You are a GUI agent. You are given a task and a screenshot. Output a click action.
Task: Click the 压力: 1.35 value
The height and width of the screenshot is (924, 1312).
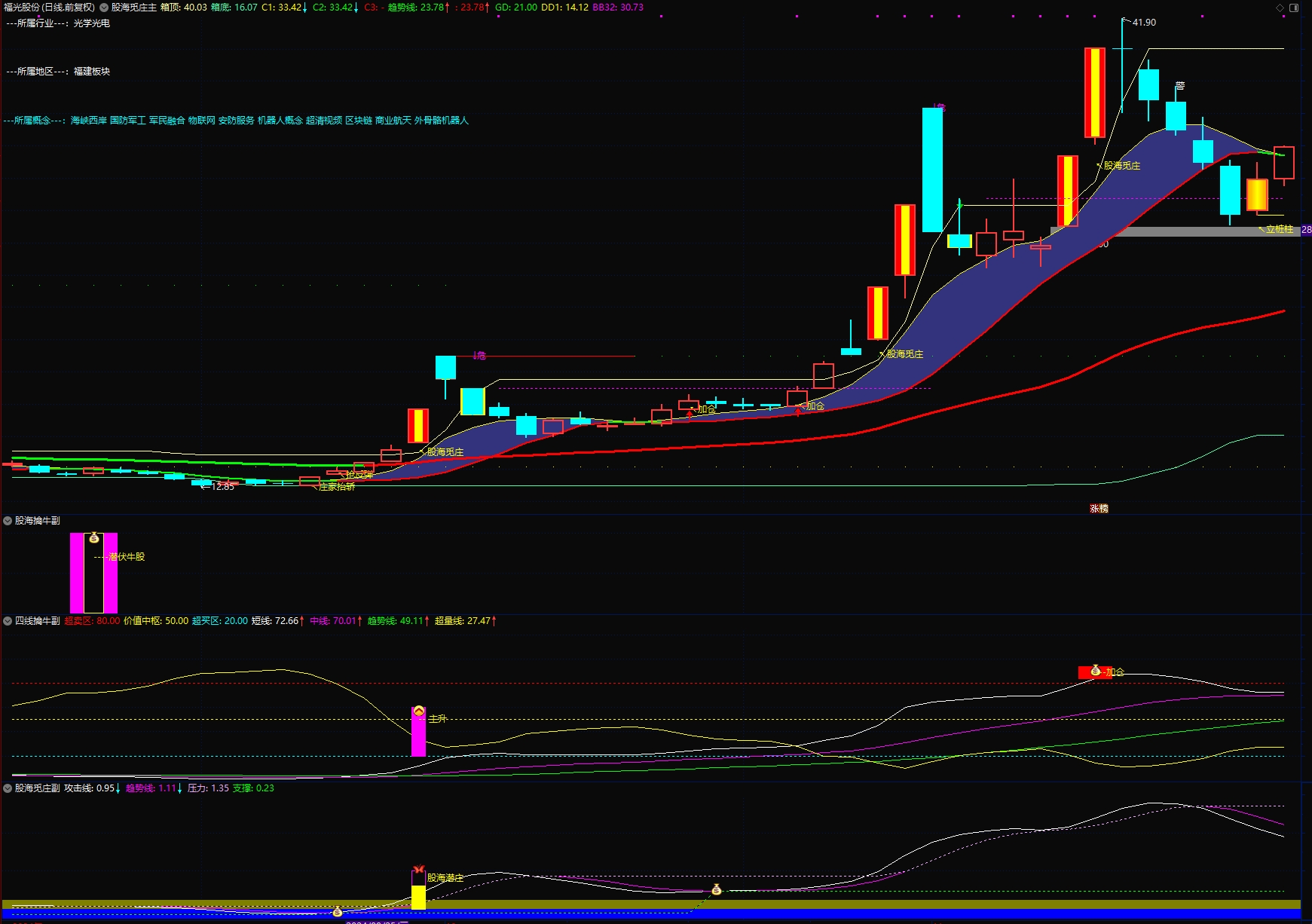tap(208, 788)
